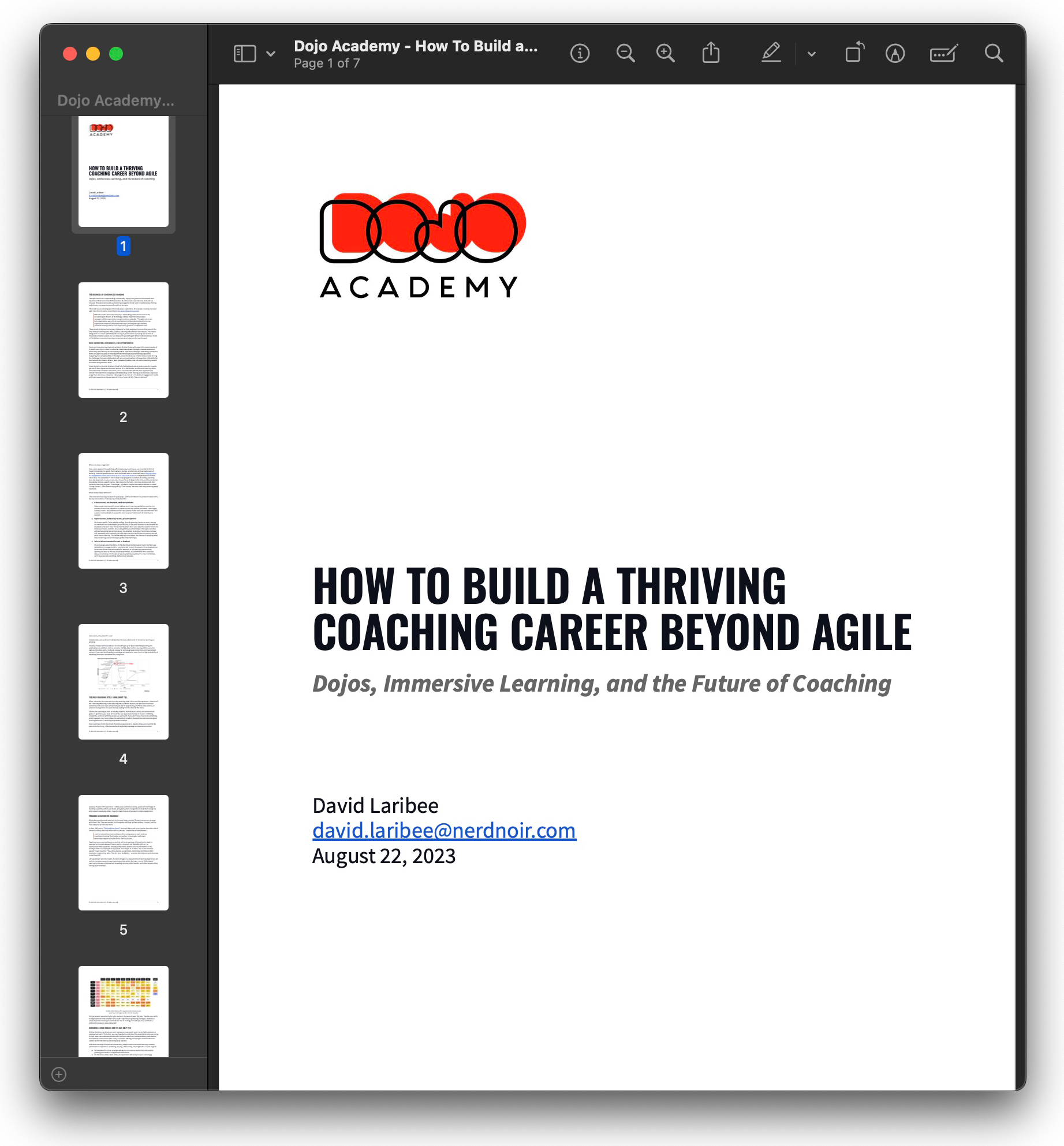Select page 3 thumbnail
Screen dimensions: 1064x1146
point(124,511)
